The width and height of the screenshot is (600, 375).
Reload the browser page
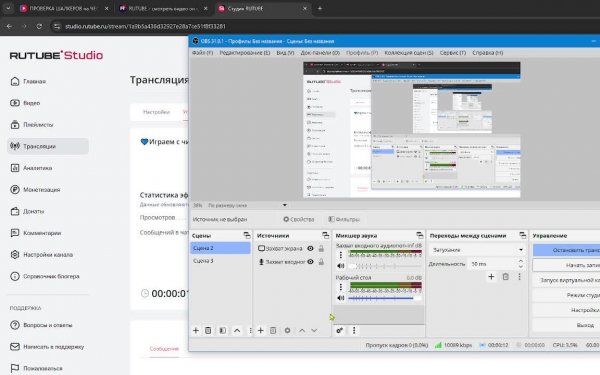pyautogui.click(x=39, y=26)
